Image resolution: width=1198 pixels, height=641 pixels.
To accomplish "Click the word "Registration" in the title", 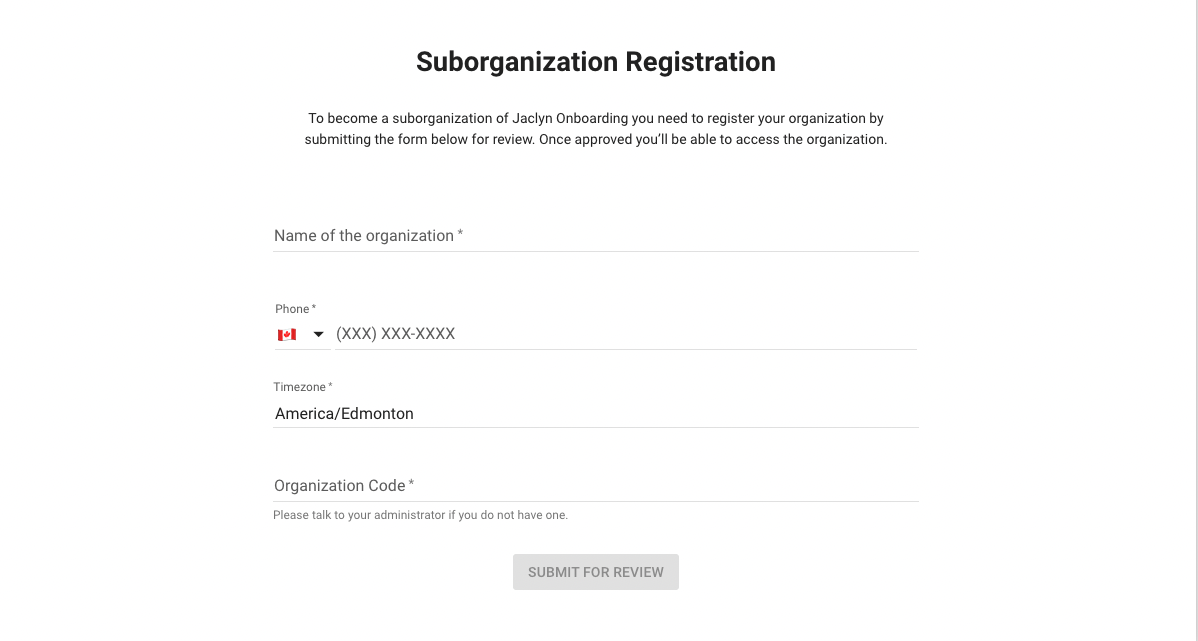I will coord(701,62).
